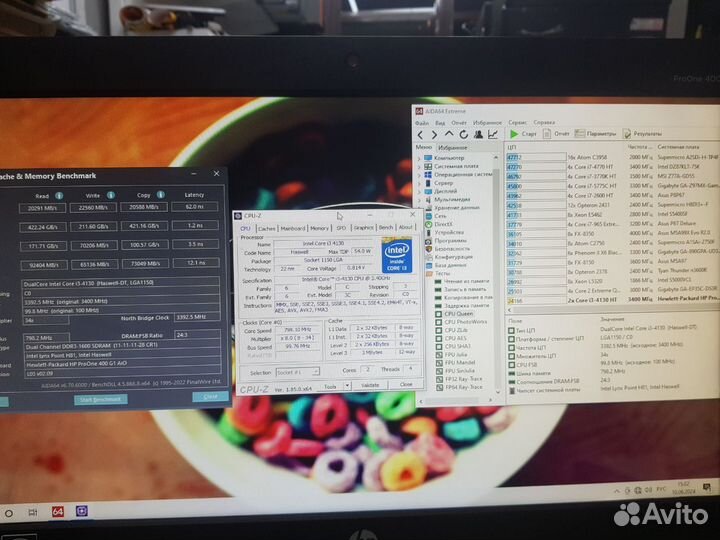
Task: Select Программы in the AIDA64 tree
Action: [445, 241]
